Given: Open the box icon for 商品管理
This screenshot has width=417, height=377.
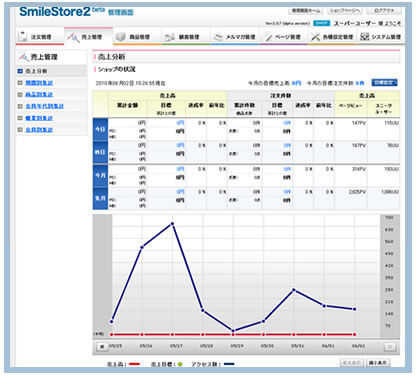Looking at the screenshot, I should pos(120,36).
